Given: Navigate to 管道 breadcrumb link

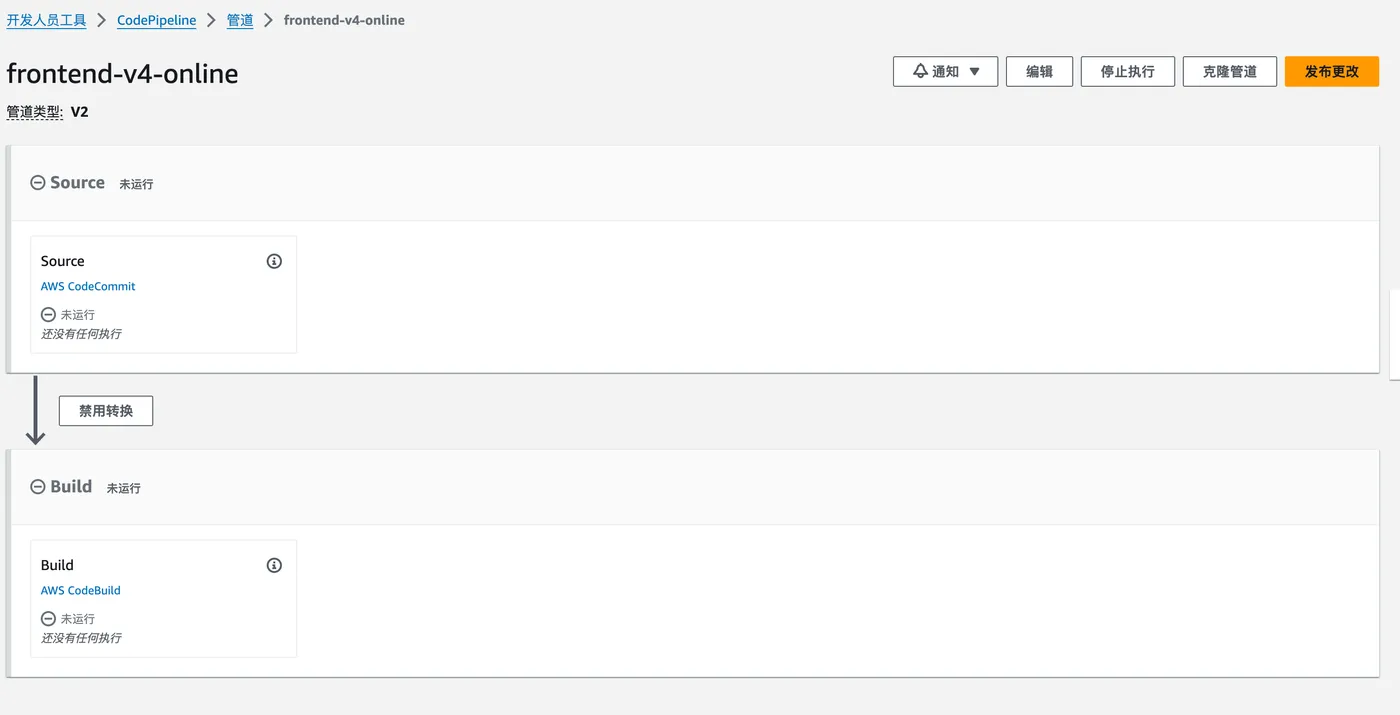Looking at the screenshot, I should (240, 20).
